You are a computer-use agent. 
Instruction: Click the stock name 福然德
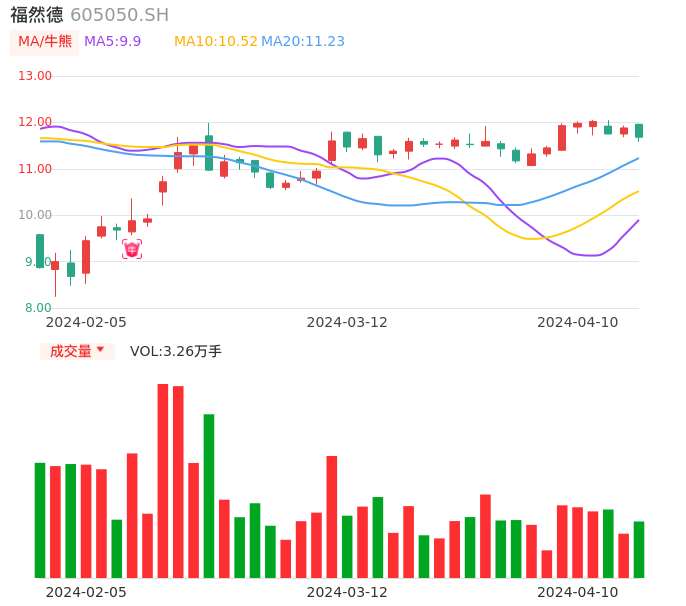pyautogui.click(x=37, y=15)
